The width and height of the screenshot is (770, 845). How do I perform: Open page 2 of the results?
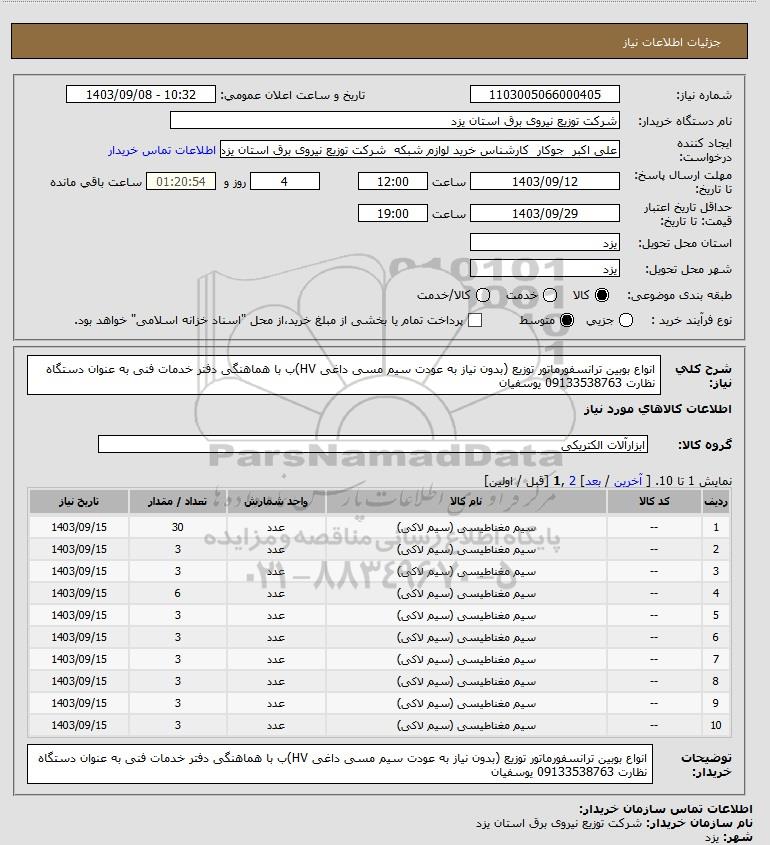click(x=572, y=481)
